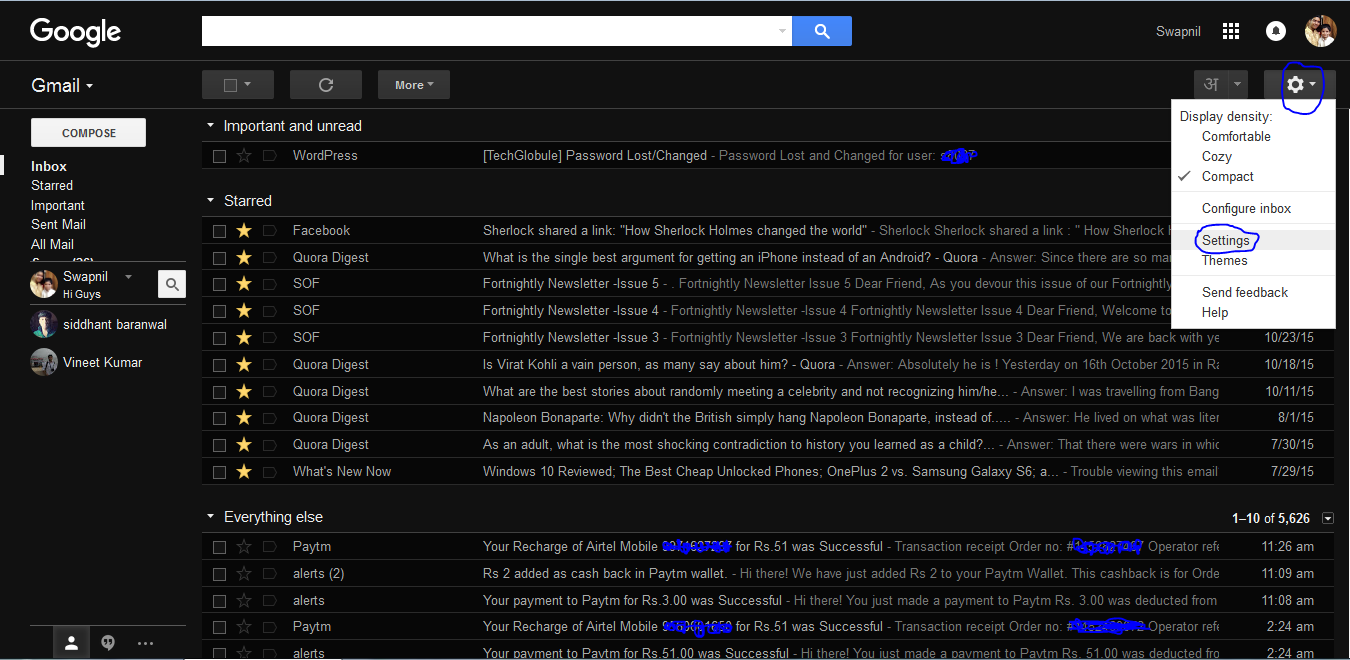Open Swapnil chat status dropdown
Screen dimensions: 1350x660
(128, 277)
